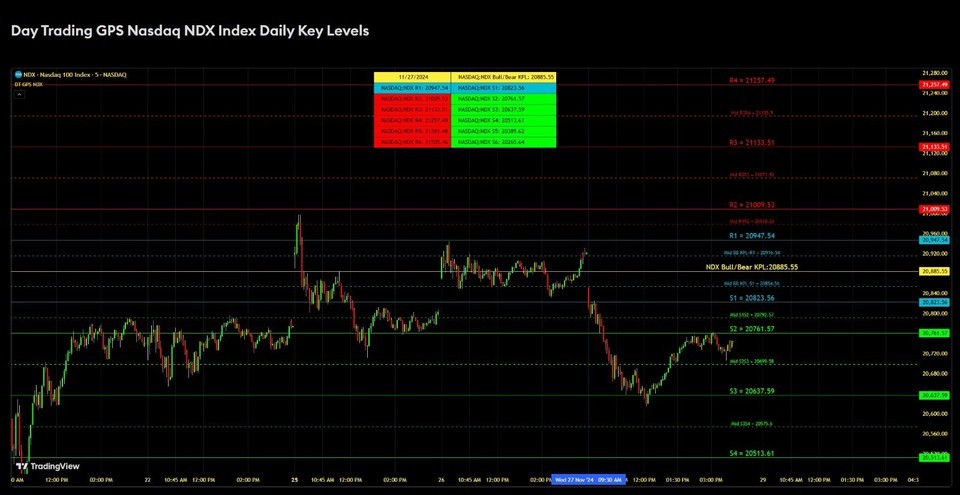Click the 20,680.00 price scale value
This screenshot has width=960, height=495.
coord(934,374)
